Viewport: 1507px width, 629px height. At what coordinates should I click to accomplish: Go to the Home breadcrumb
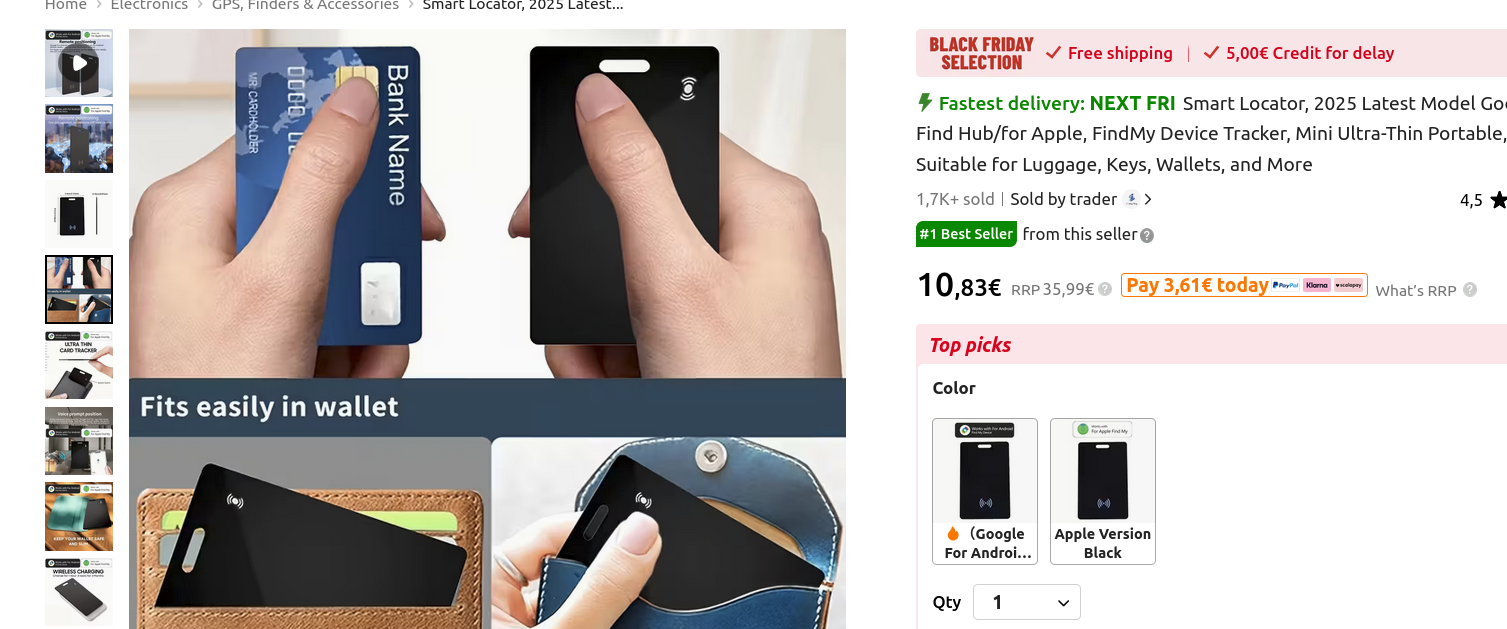[66, 5]
